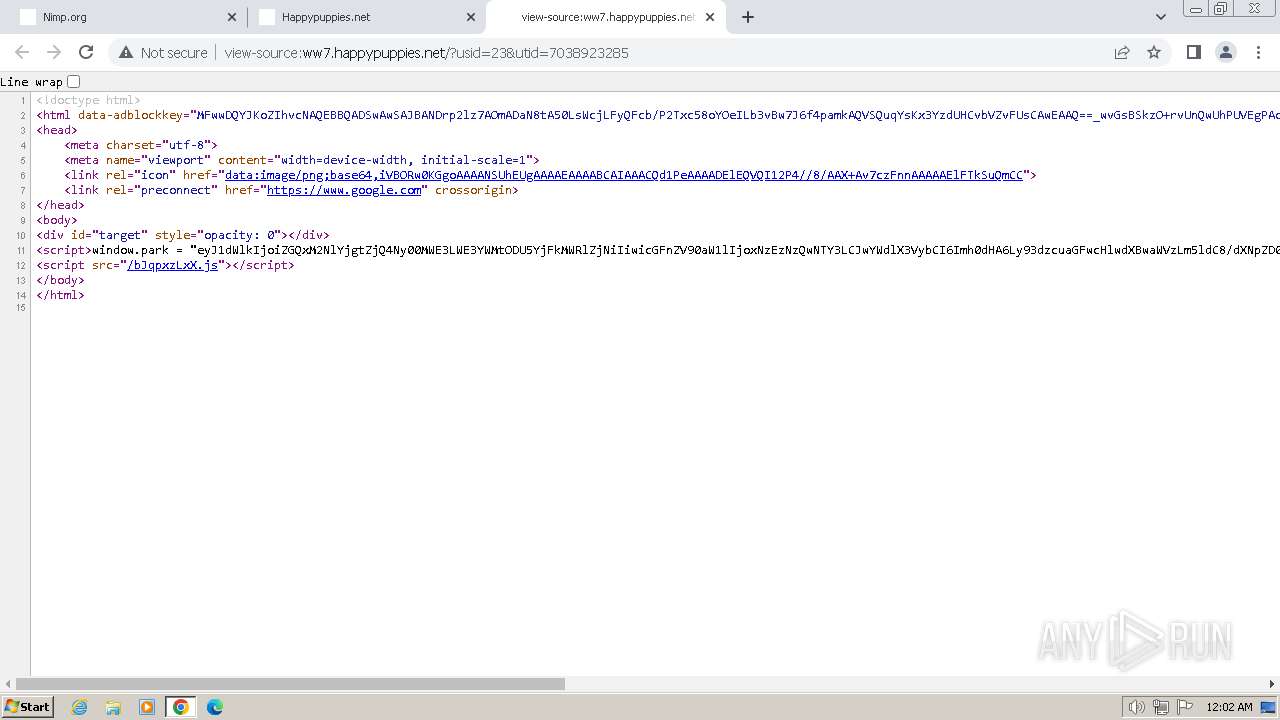Reload the current page
Screen dimensions: 1280x720
86,52
